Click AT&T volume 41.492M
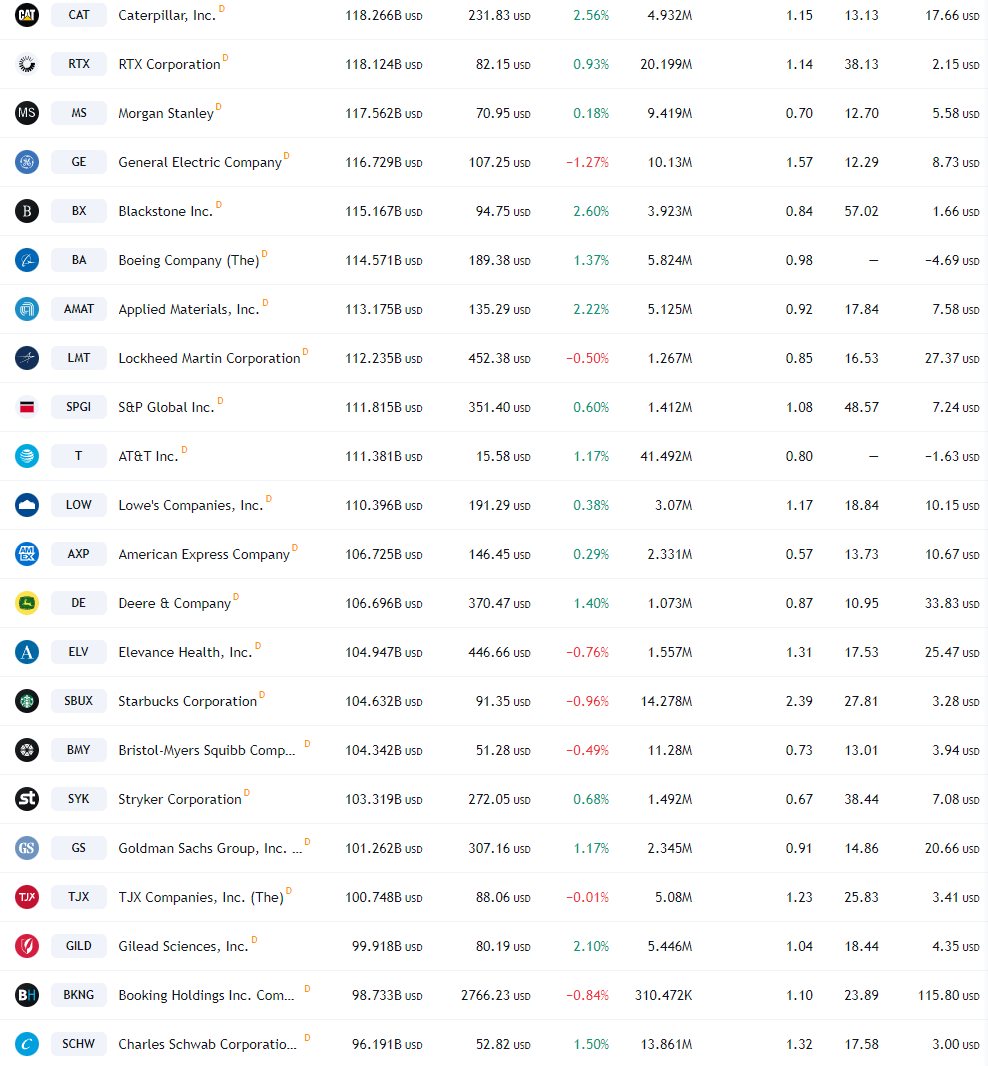988x1066 pixels. (x=666, y=456)
